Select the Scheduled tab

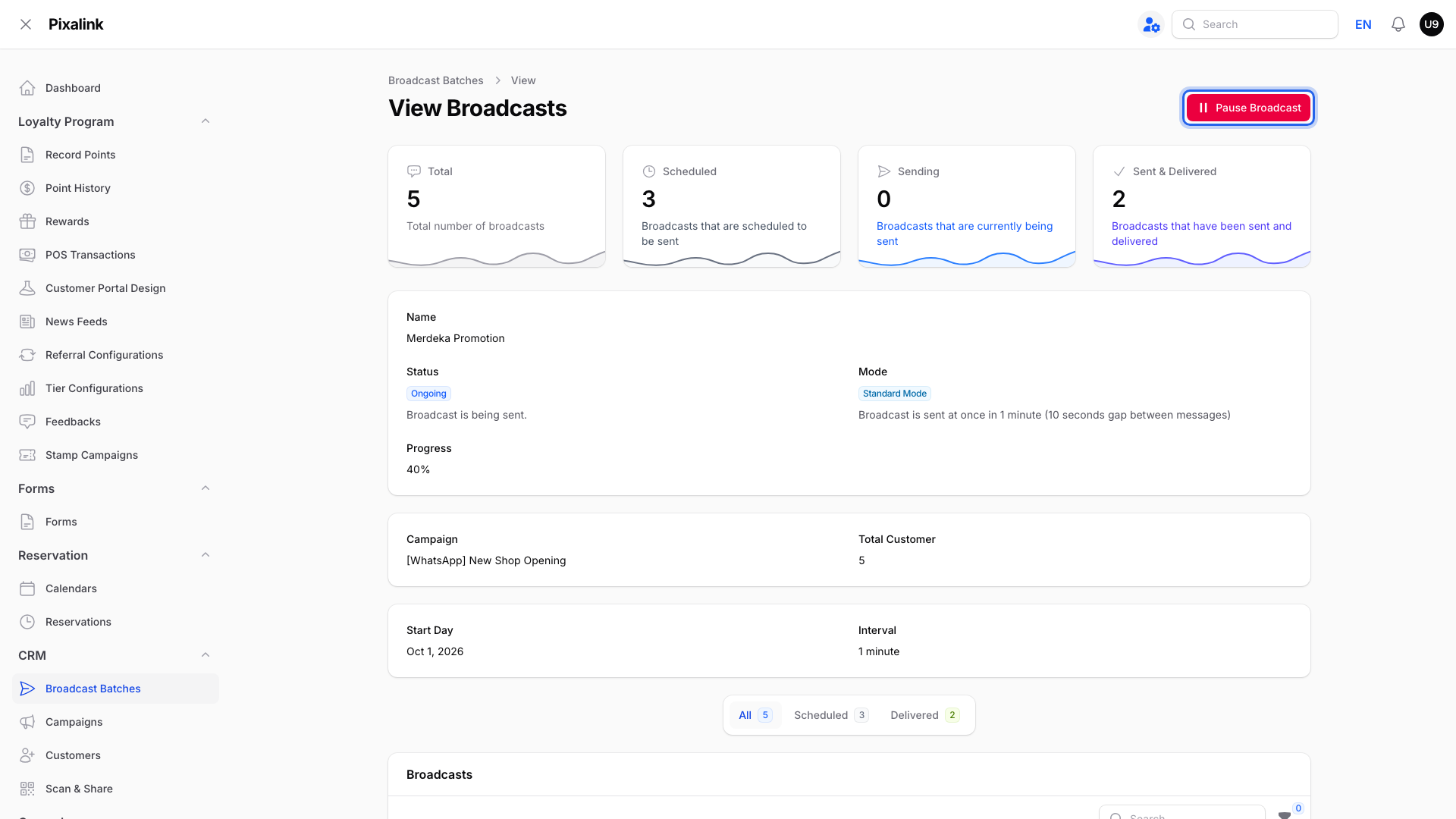831,715
